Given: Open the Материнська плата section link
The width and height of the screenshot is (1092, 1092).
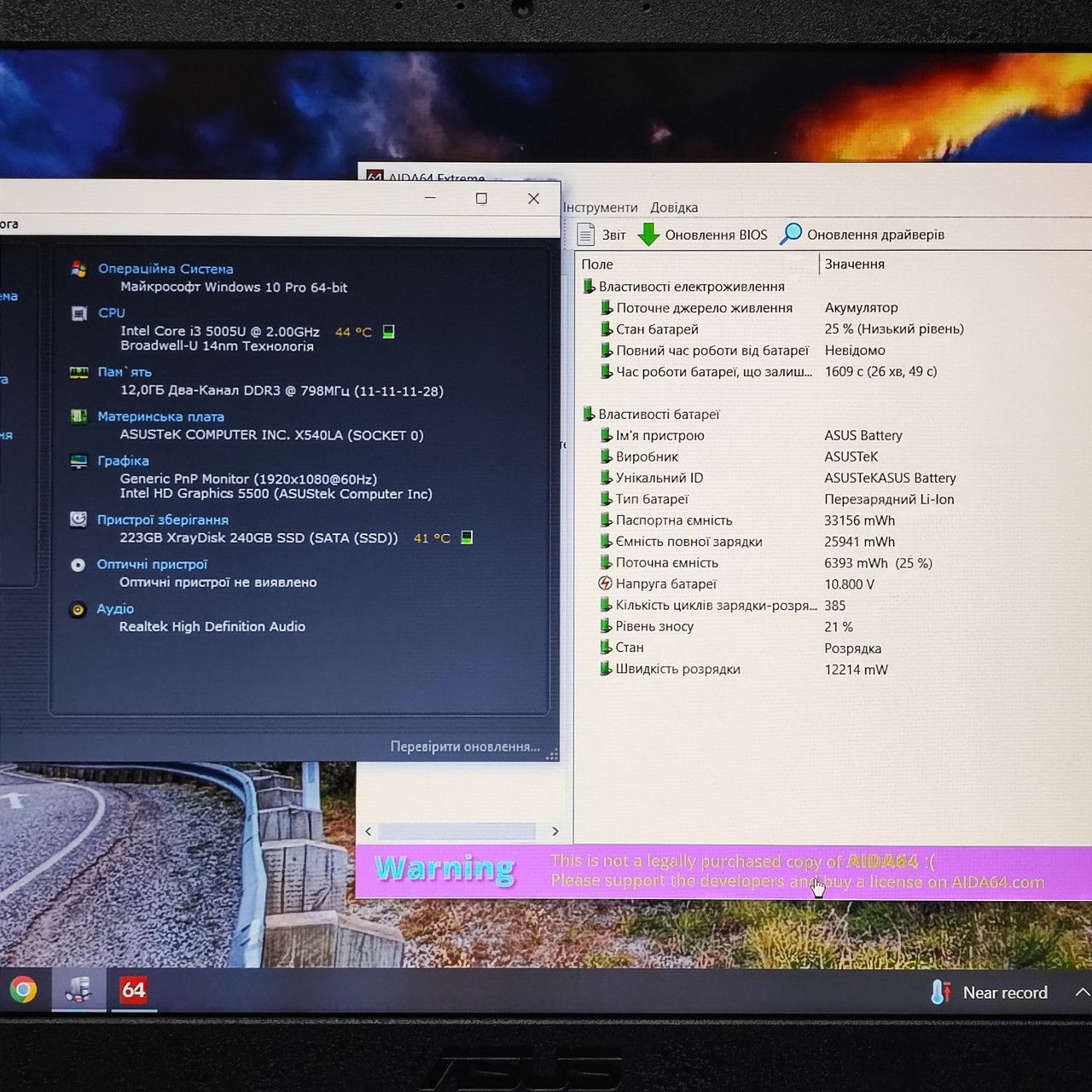Looking at the screenshot, I should coord(160,416).
